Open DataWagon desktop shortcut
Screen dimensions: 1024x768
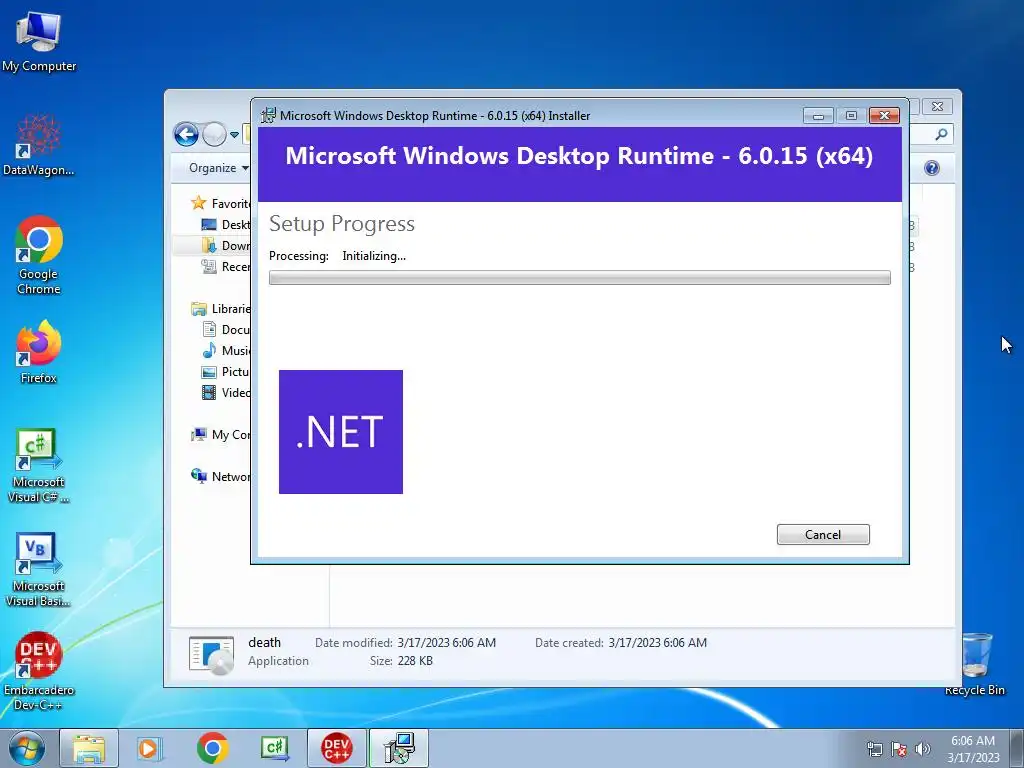point(39,144)
